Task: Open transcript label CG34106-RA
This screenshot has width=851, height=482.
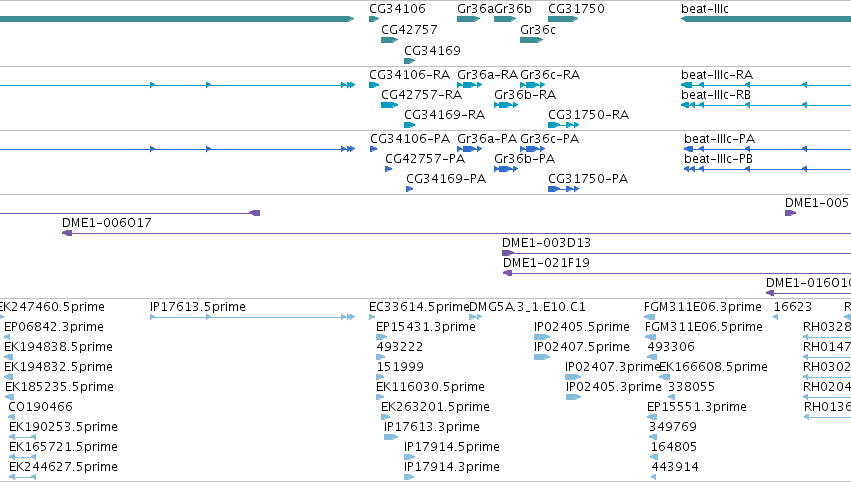Action: pos(410,74)
